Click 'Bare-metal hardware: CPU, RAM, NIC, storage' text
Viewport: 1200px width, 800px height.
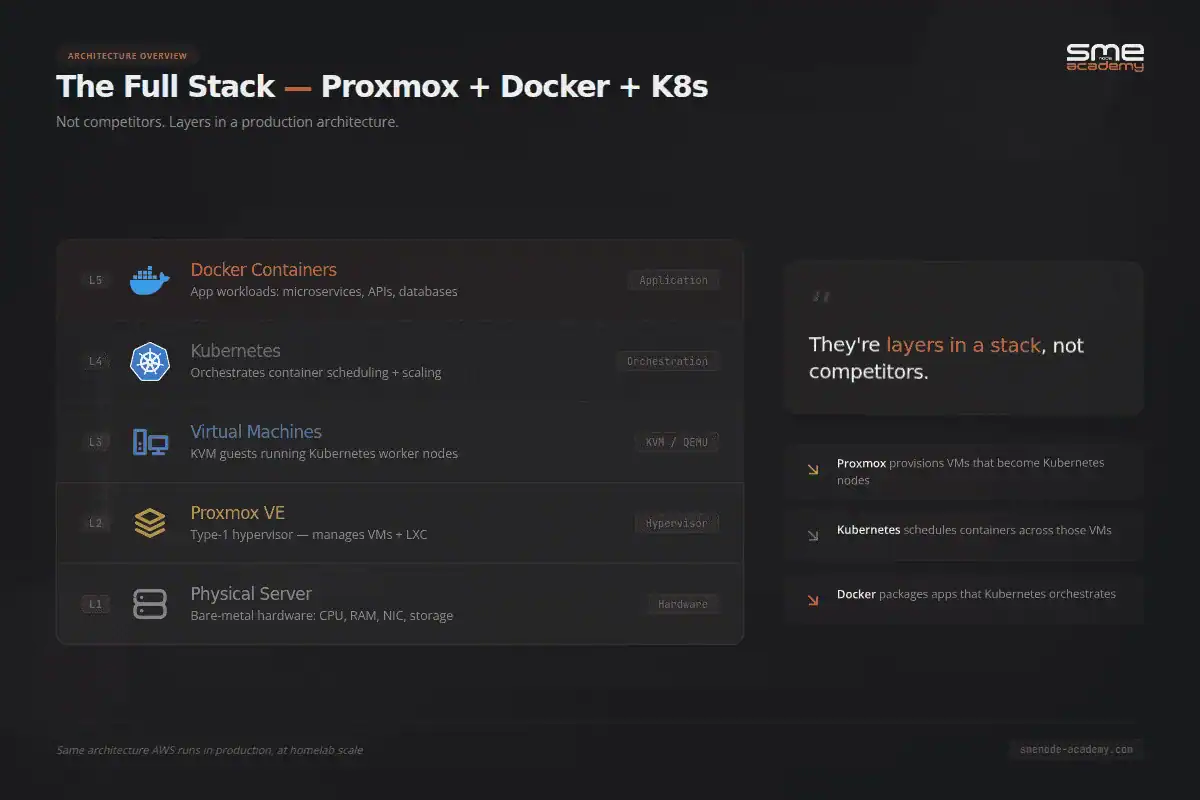(x=322, y=616)
